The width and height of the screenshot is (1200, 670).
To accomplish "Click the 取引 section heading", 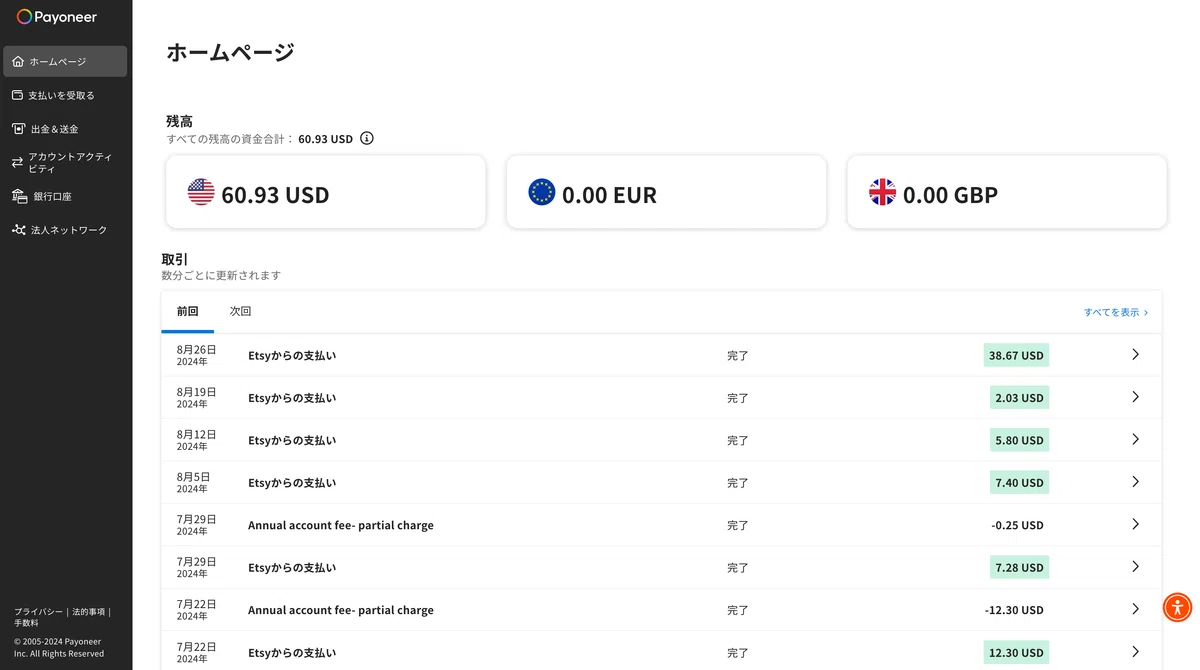I will (x=175, y=259).
